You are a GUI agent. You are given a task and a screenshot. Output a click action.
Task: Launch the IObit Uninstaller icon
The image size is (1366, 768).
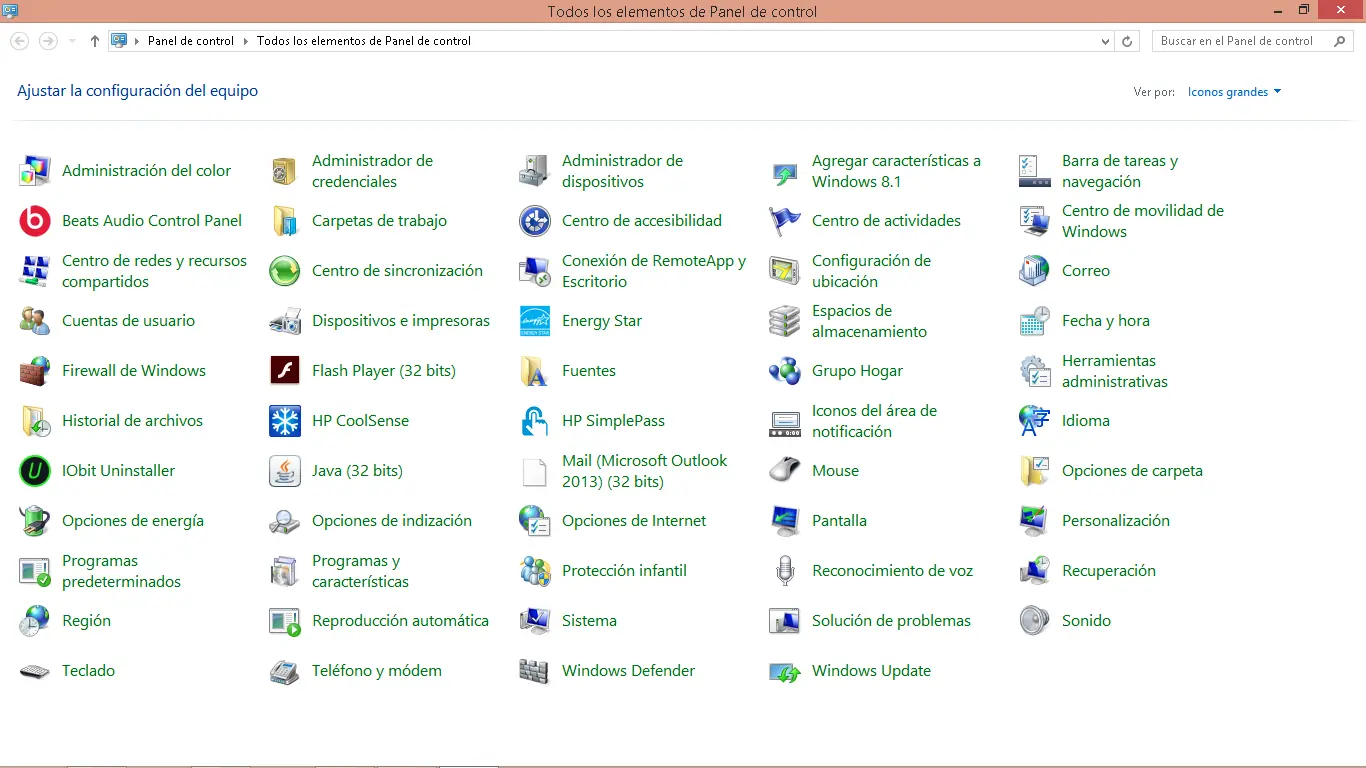coord(35,471)
